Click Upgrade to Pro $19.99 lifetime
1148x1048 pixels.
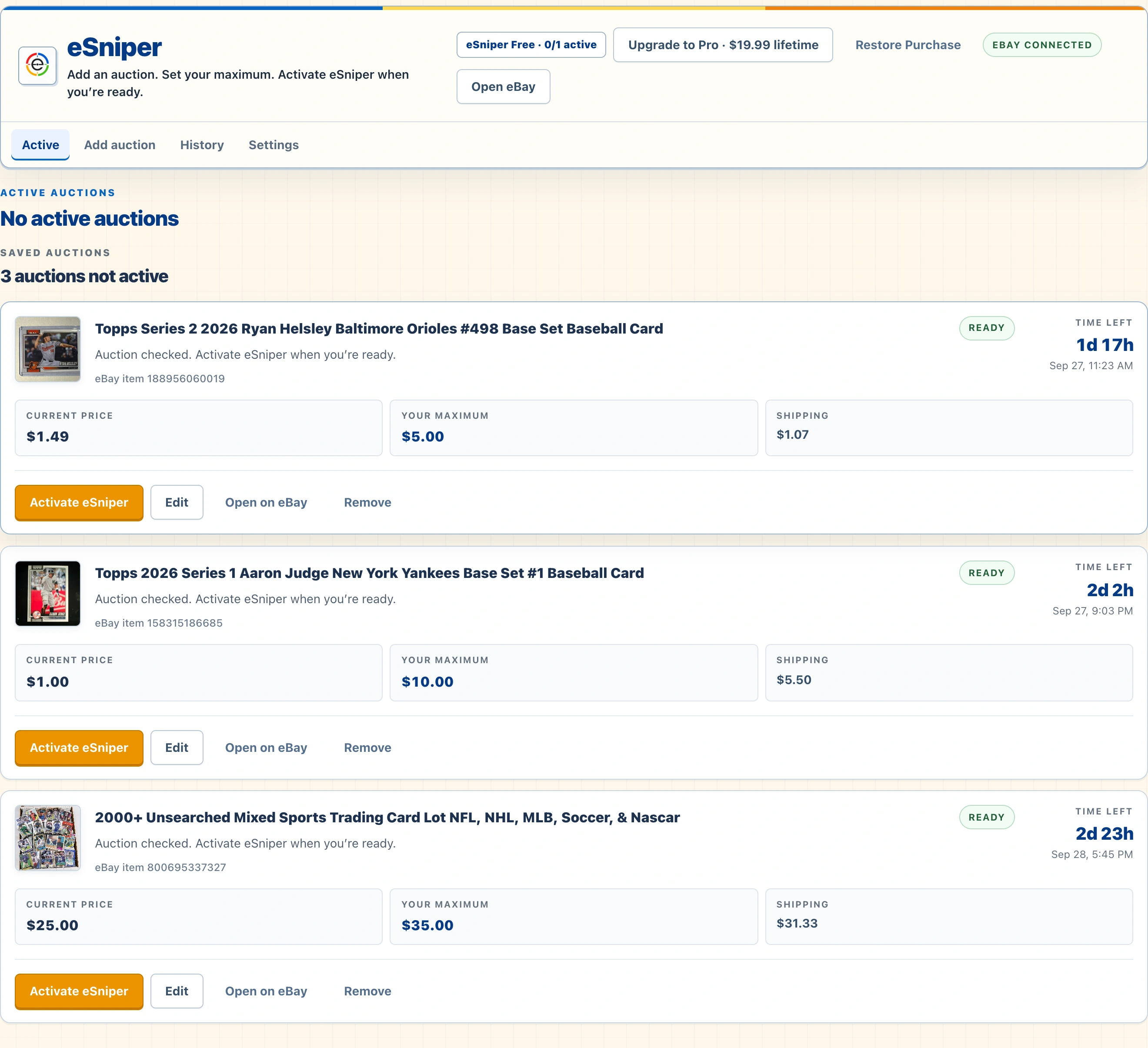(723, 44)
